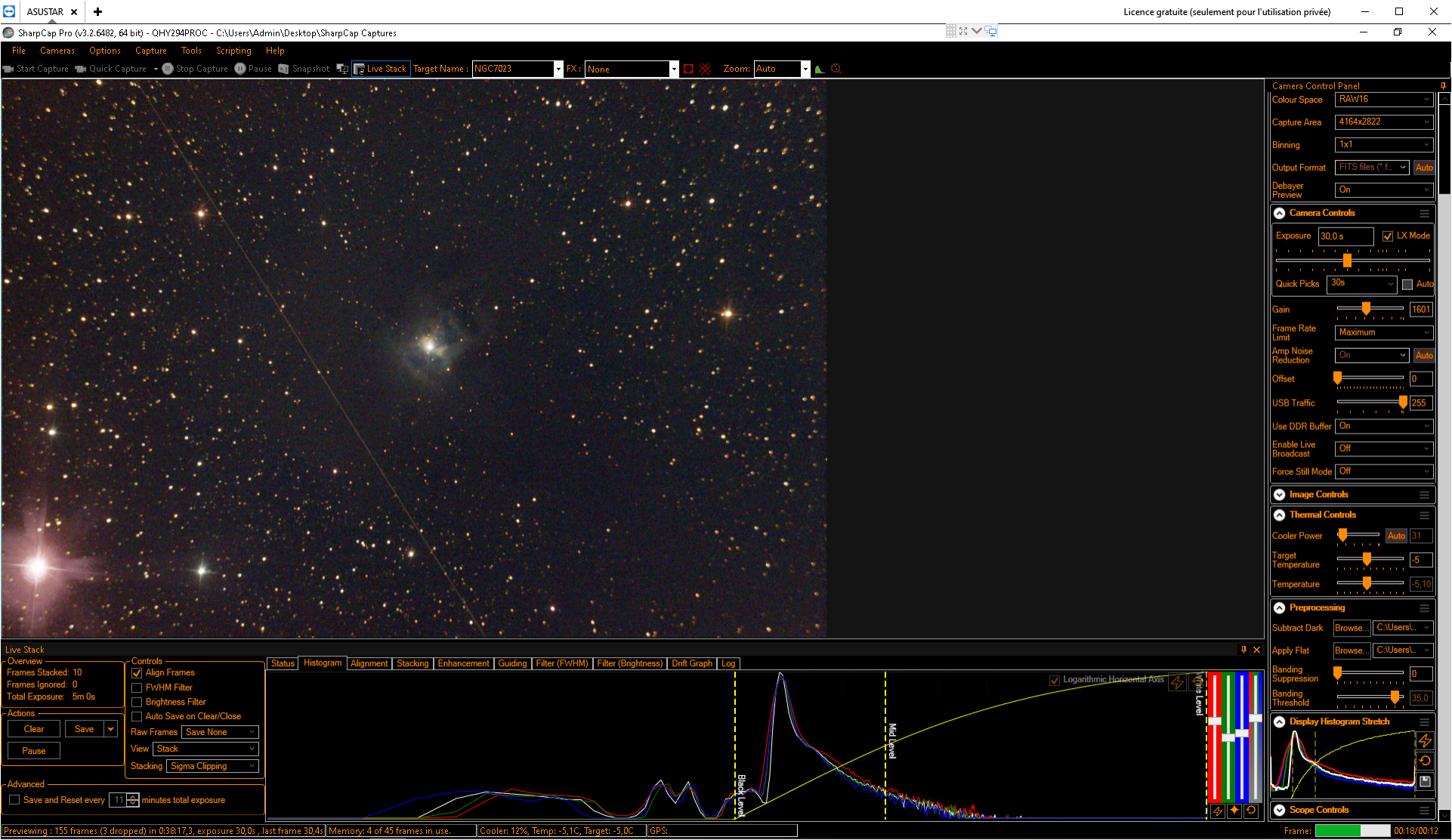Click the focus magnifier icon in the toolbar

pyautogui.click(x=836, y=69)
